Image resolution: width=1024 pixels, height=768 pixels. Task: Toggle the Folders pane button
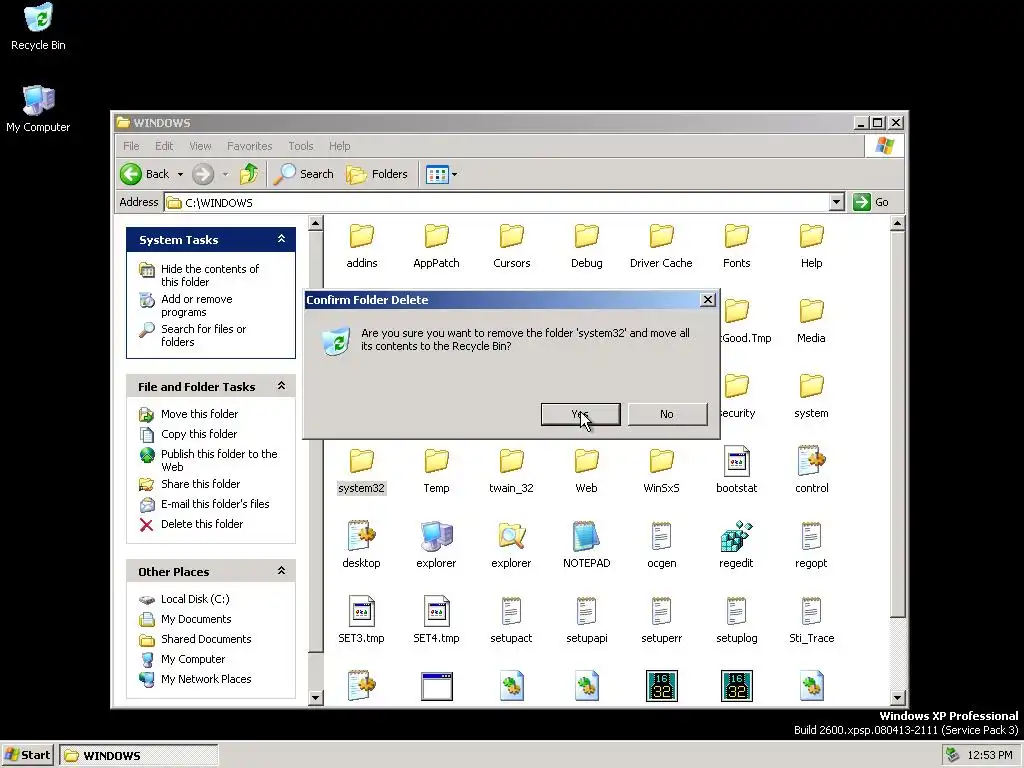[x=377, y=174]
